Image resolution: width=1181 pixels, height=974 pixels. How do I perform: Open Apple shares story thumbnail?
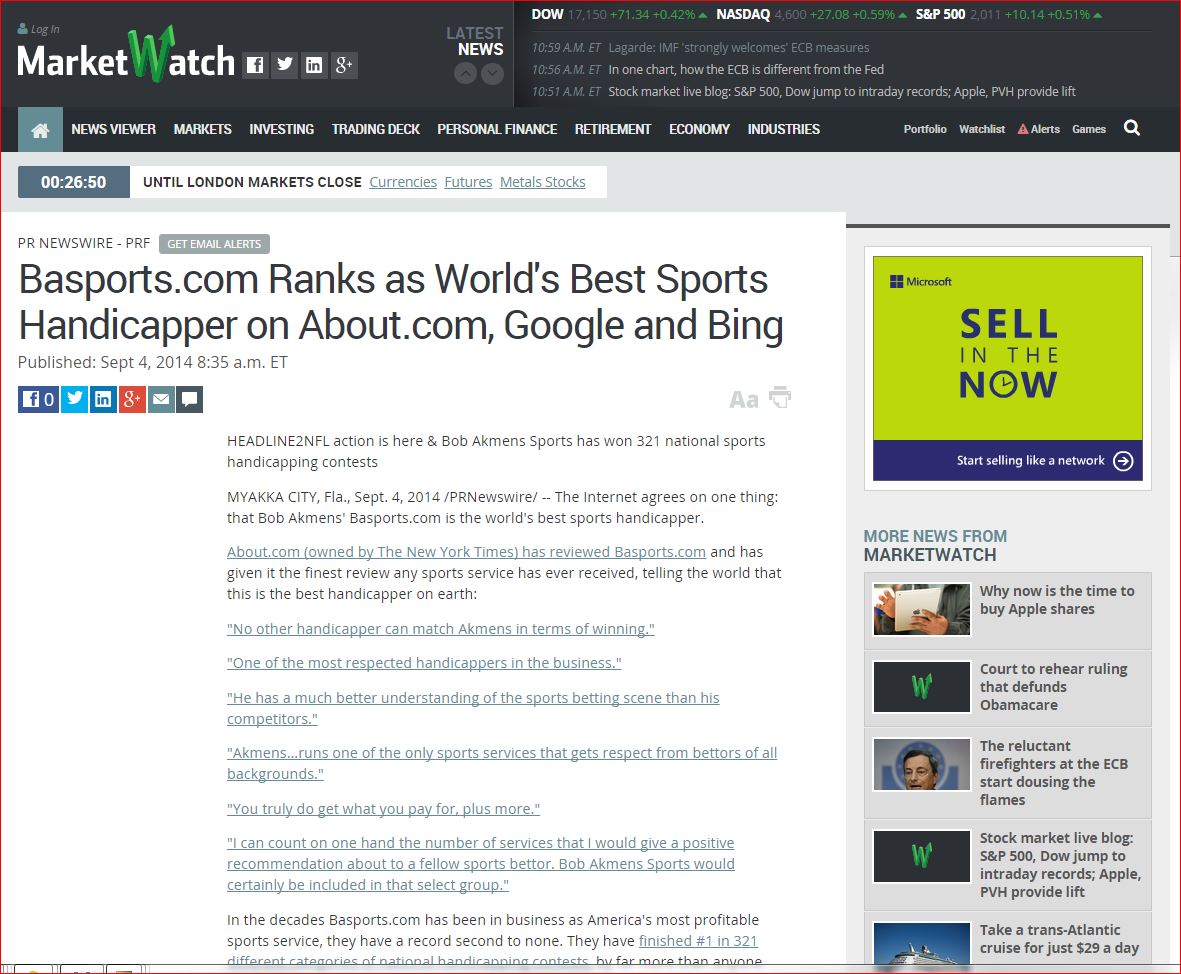point(922,609)
